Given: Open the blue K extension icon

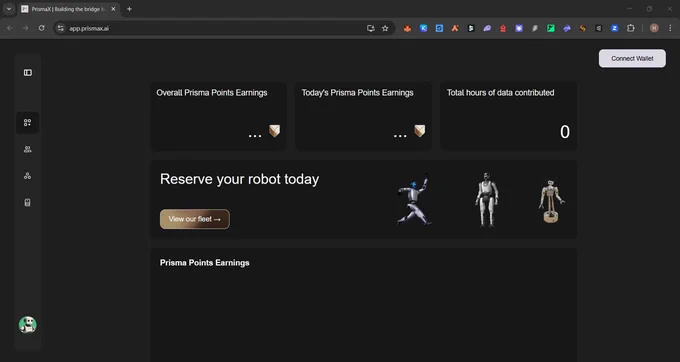Looking at the screenshot, I should click(x=423, y=28).
